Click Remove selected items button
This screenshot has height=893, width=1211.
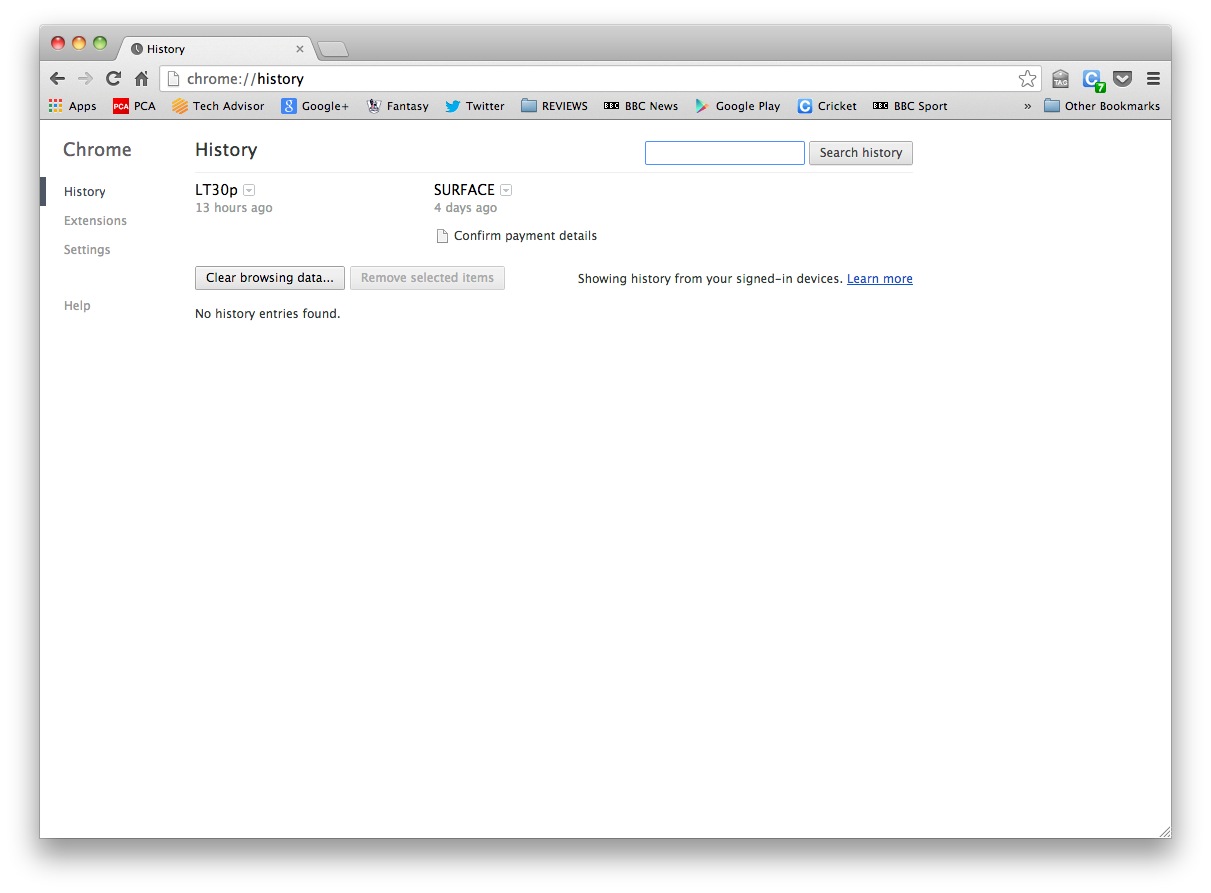pos(427,278)
